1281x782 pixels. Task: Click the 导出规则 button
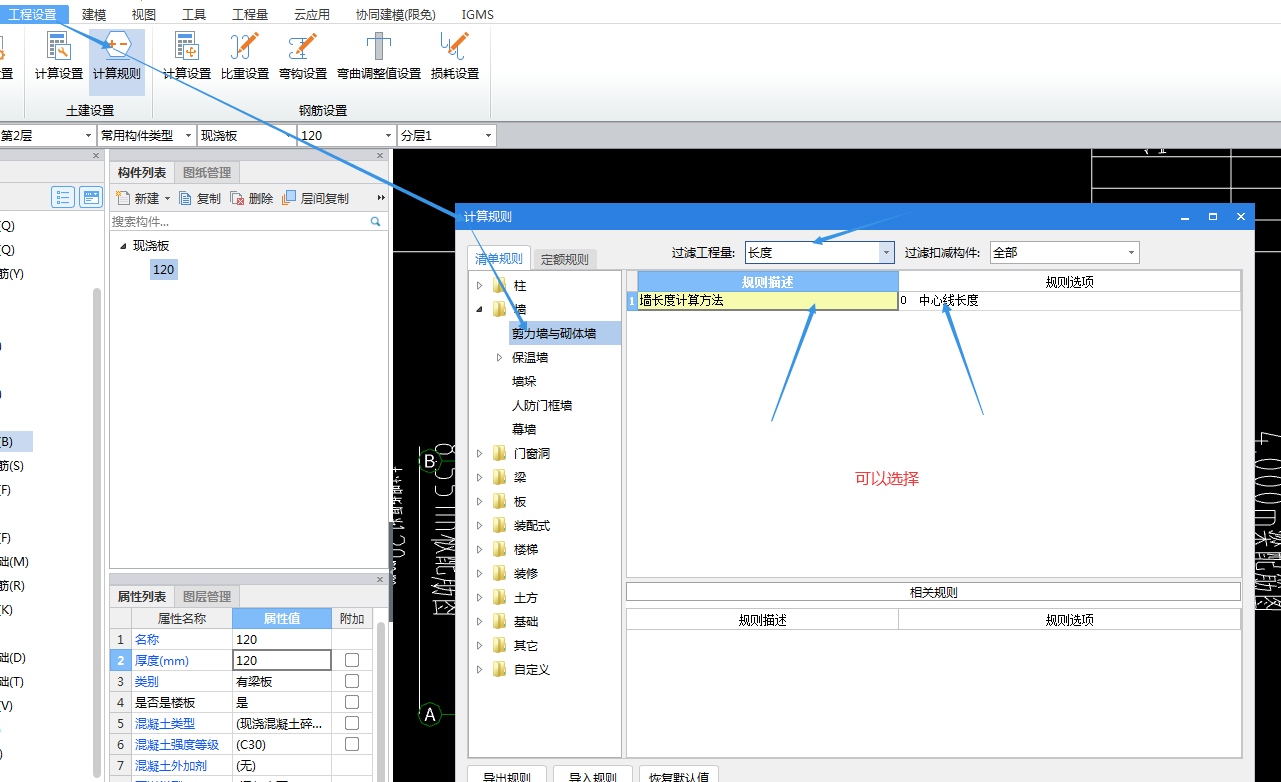507,775
